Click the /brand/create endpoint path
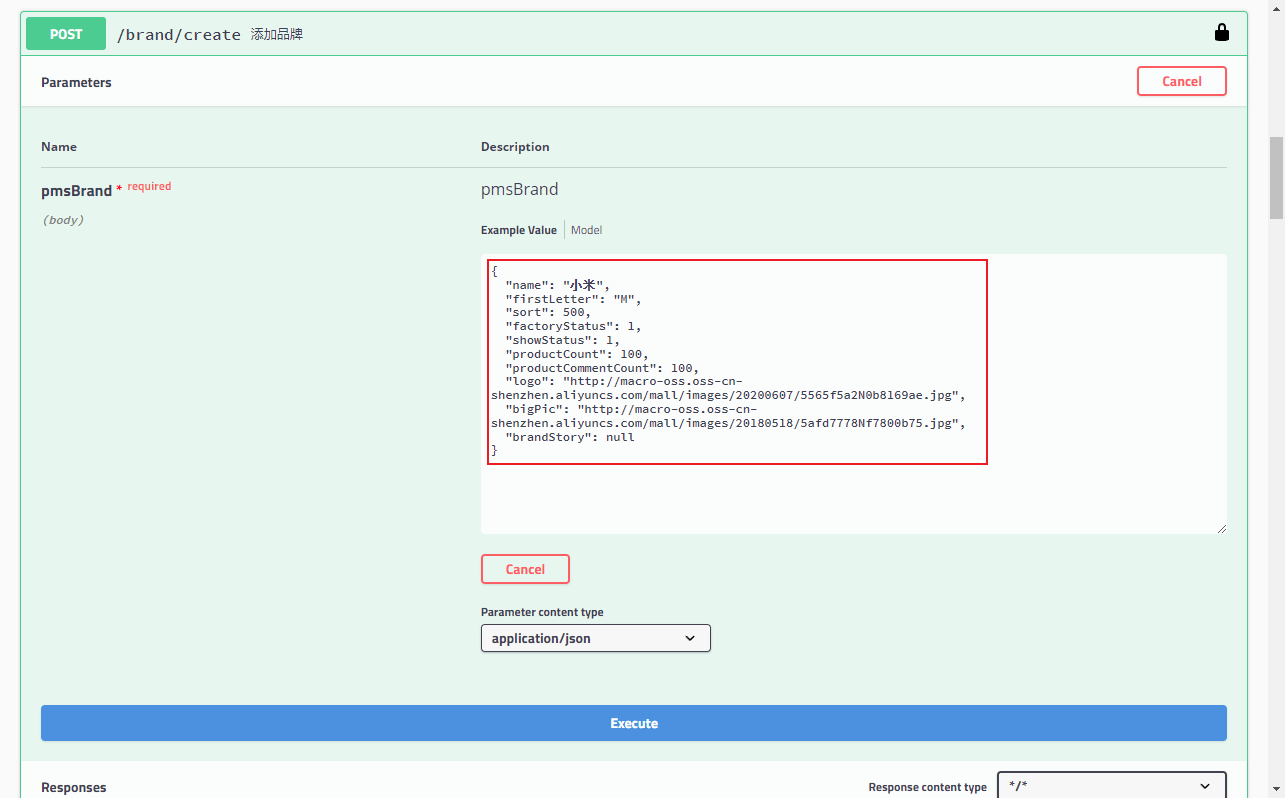This screenshot has width=1285, height=798. click(x=179, y=34)
